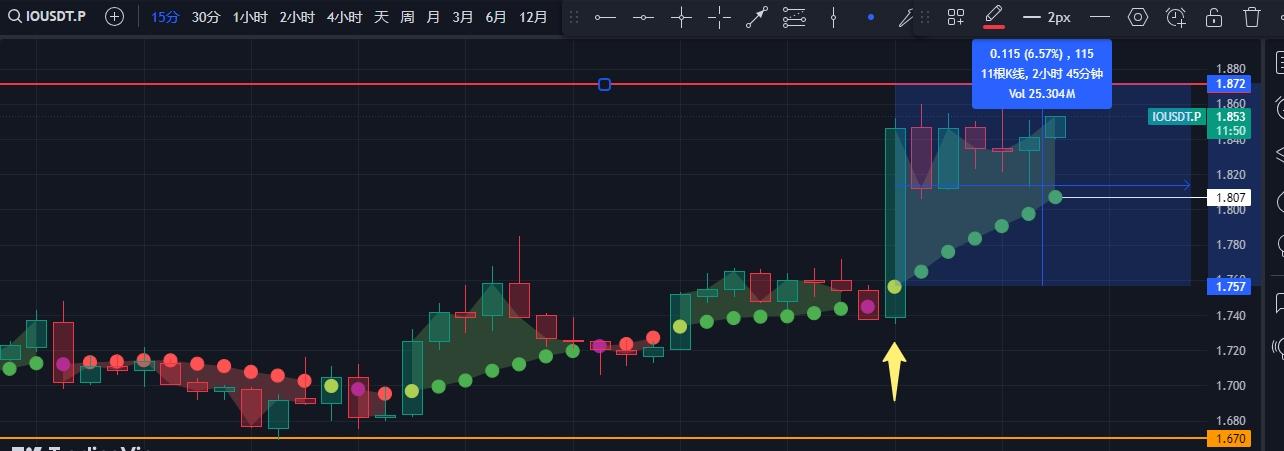1284x451 pixels.
Task: Switch to the 月 (monthly) timeframe
Action: pos(433,17)
